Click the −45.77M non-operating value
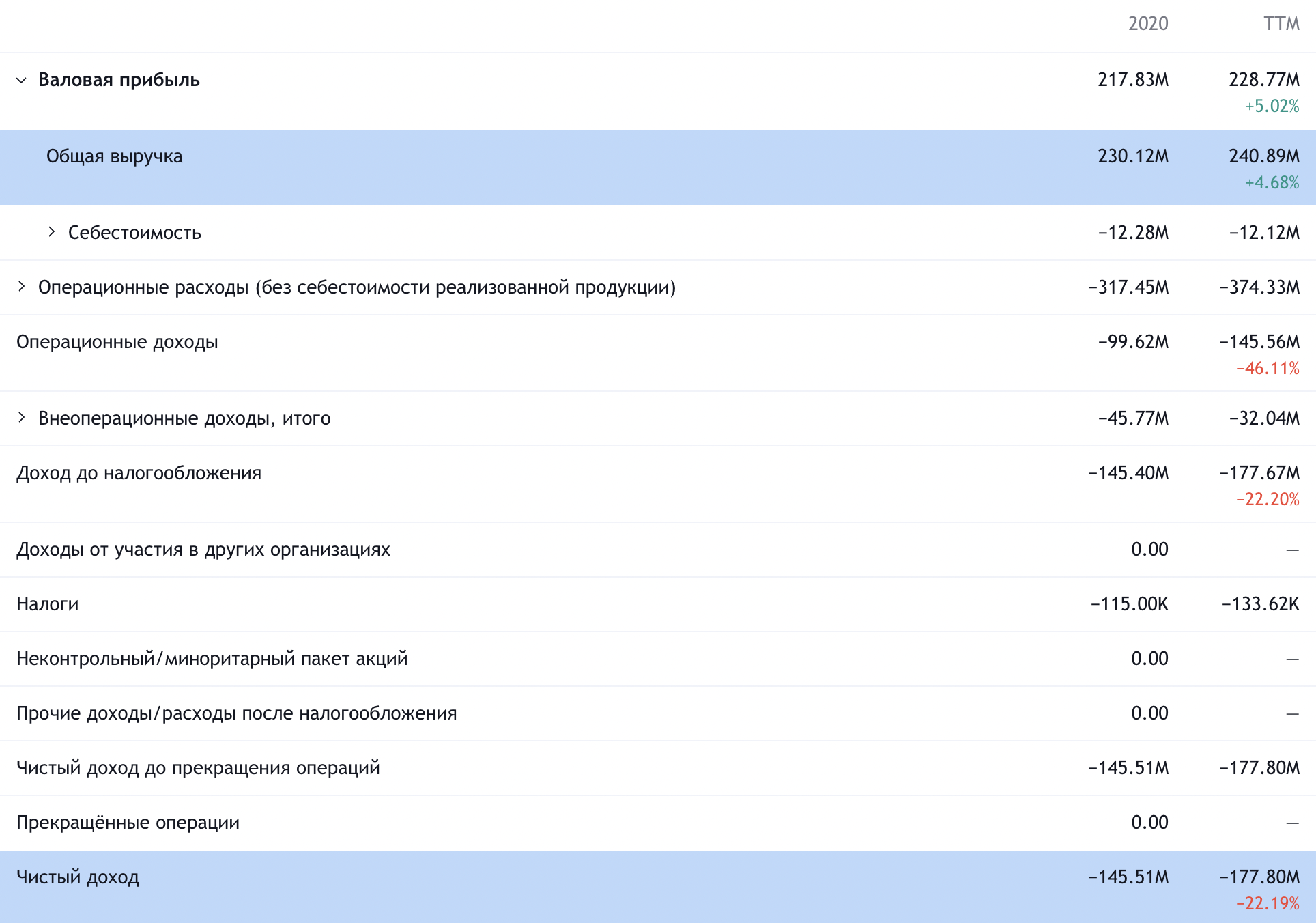Viewport: 1316px width, 923px height. point(1133,418)
